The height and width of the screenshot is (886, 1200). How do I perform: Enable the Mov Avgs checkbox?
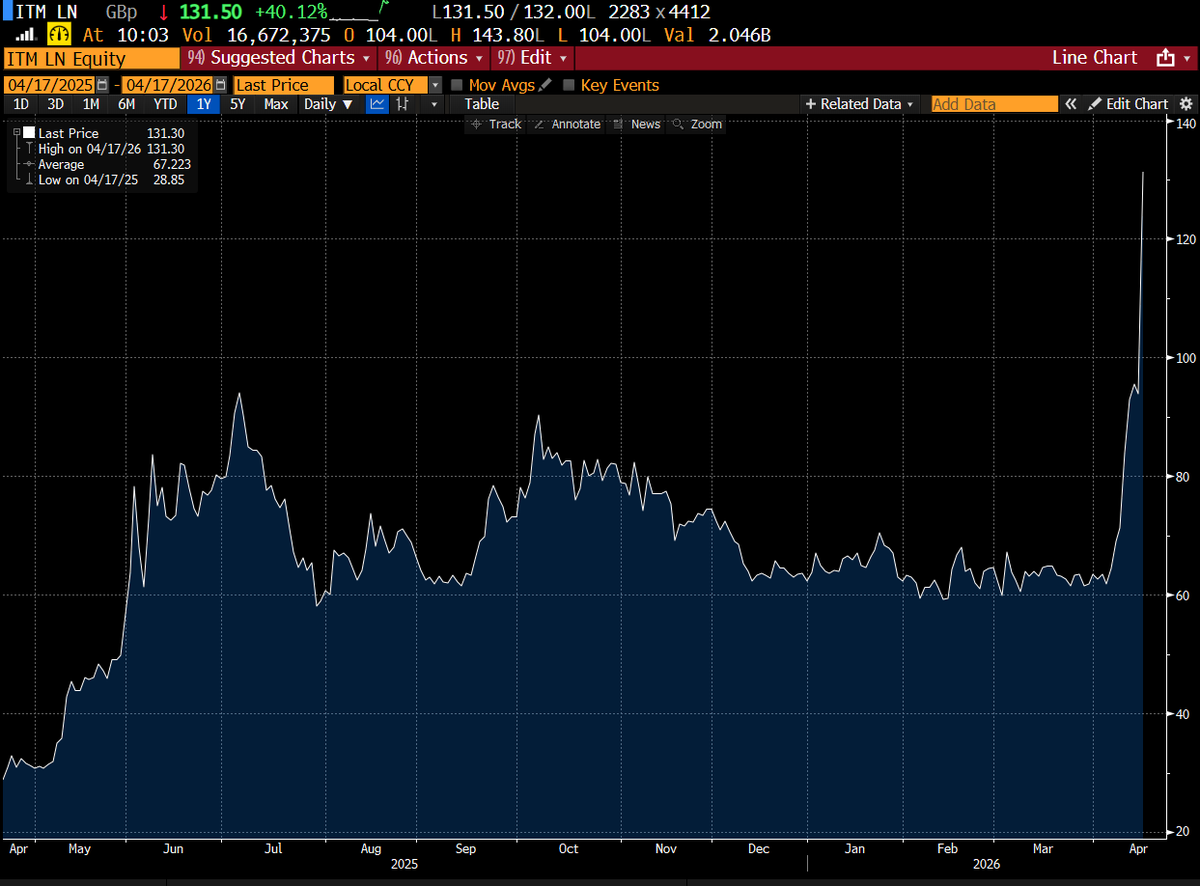click(x=456, y=85)
